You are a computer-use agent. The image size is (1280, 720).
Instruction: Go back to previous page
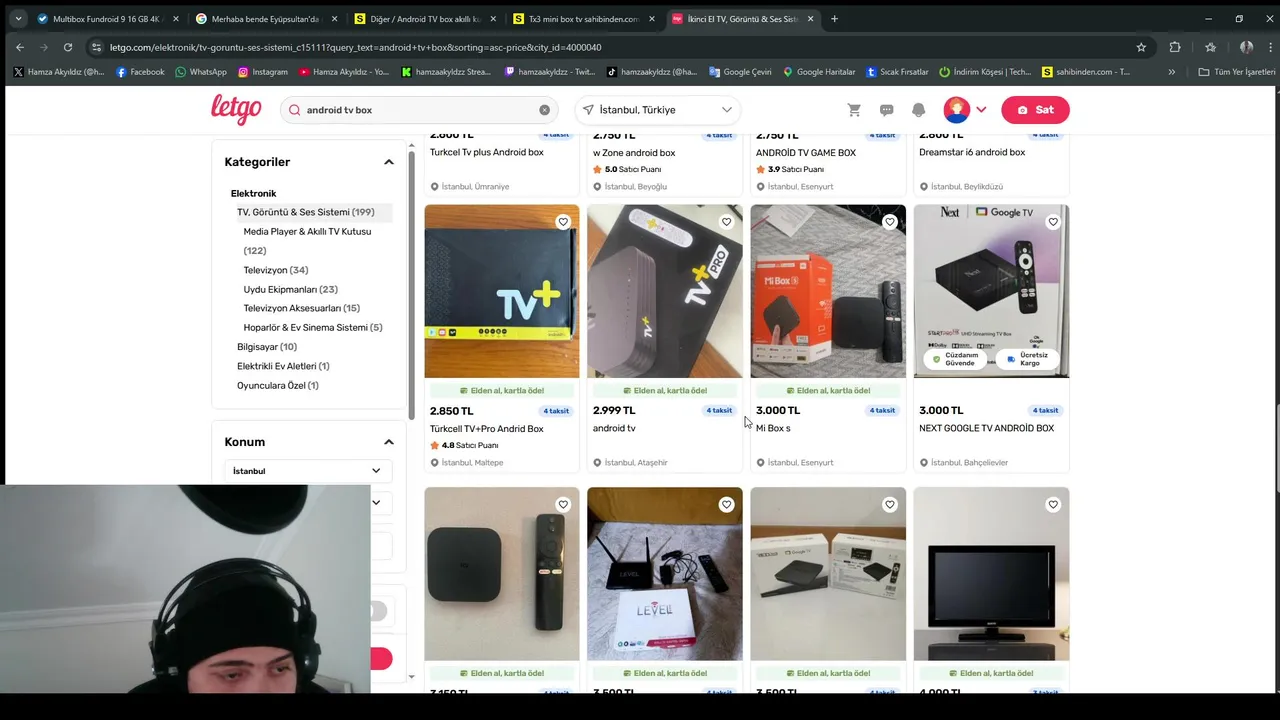(x=20, y=47)
